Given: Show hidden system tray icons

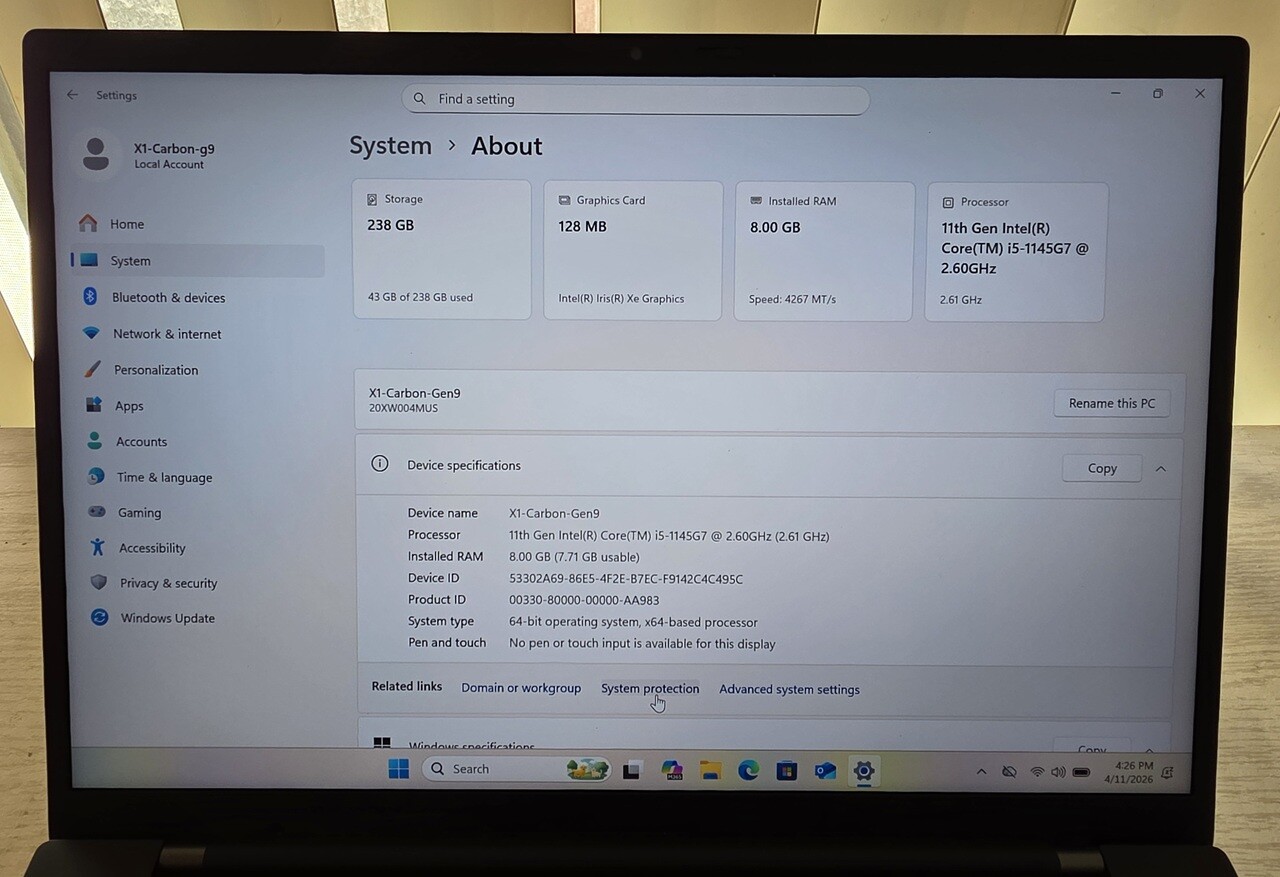Looking at the screenshot, I should (x=981, y=772).
